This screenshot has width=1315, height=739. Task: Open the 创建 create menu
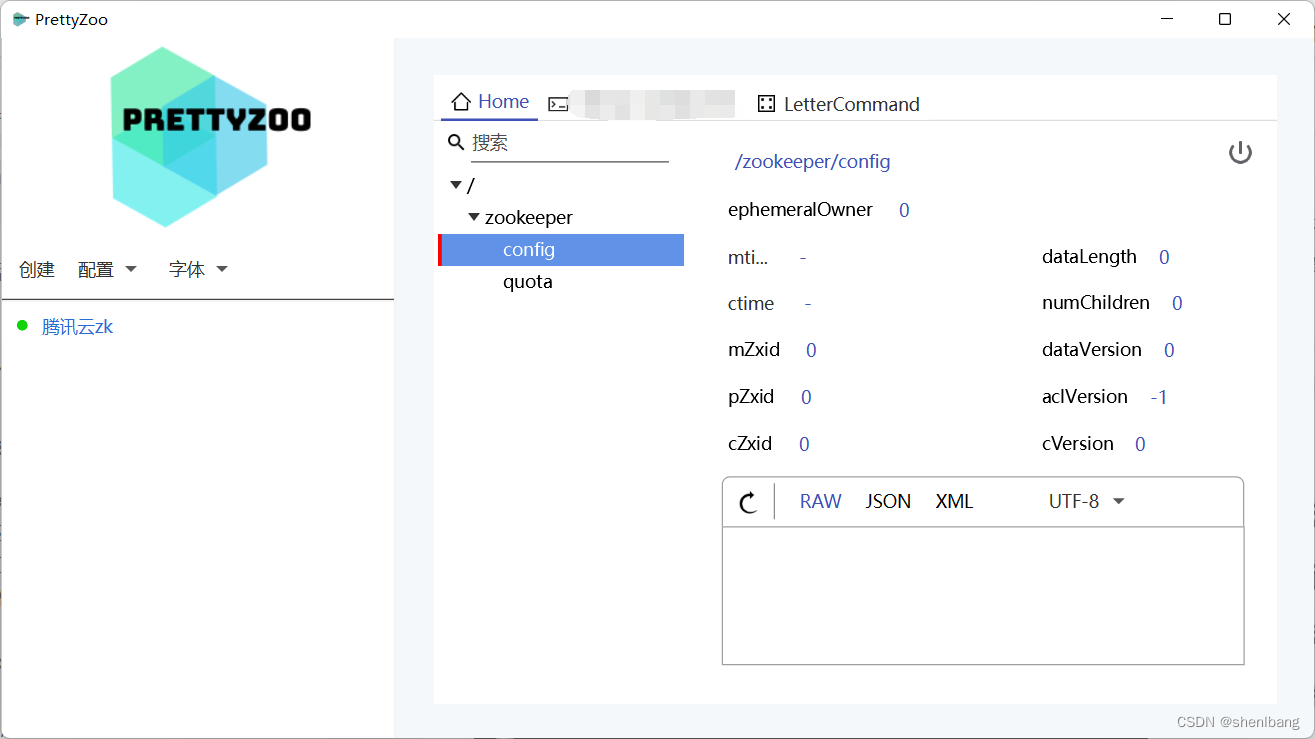(36, 268)
